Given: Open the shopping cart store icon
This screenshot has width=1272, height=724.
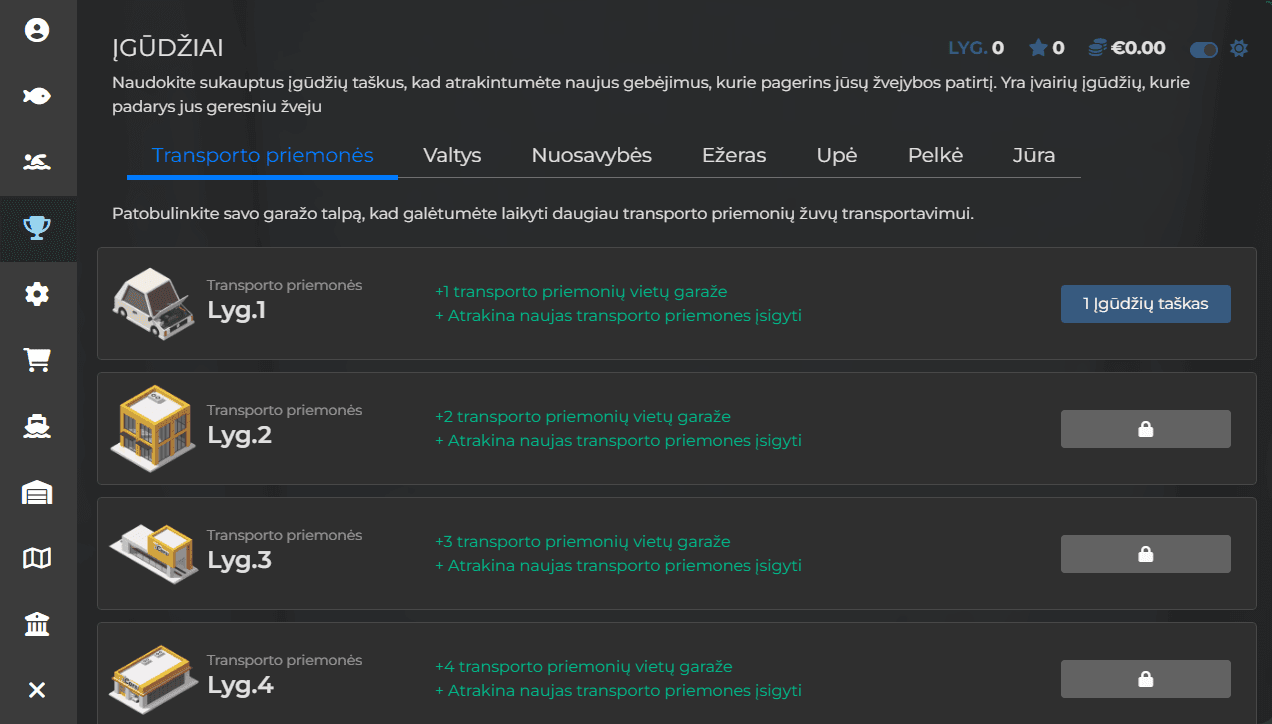Looking at the screenshot, I should (x=37, y=360).
